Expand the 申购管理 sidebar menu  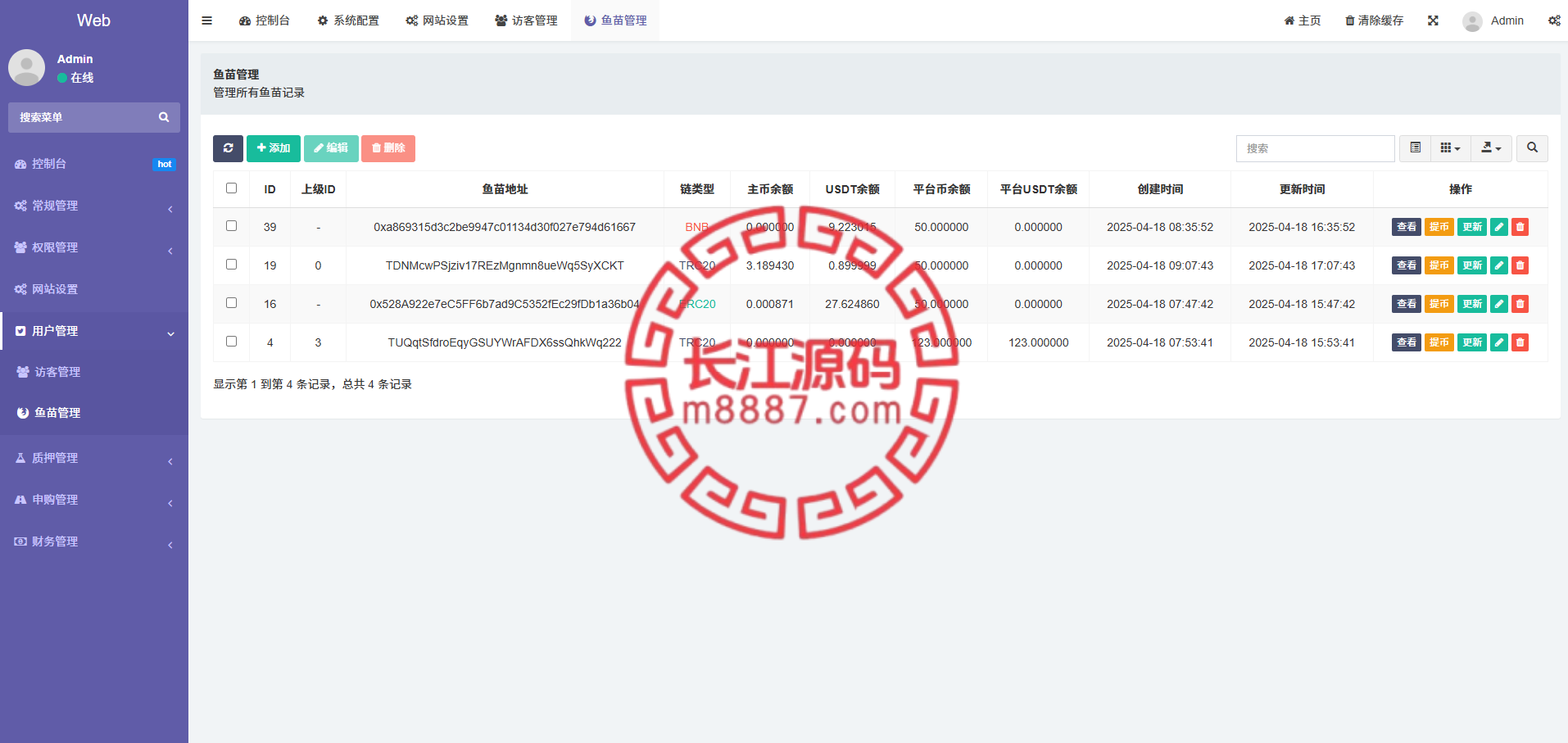[x=94, y=500]
